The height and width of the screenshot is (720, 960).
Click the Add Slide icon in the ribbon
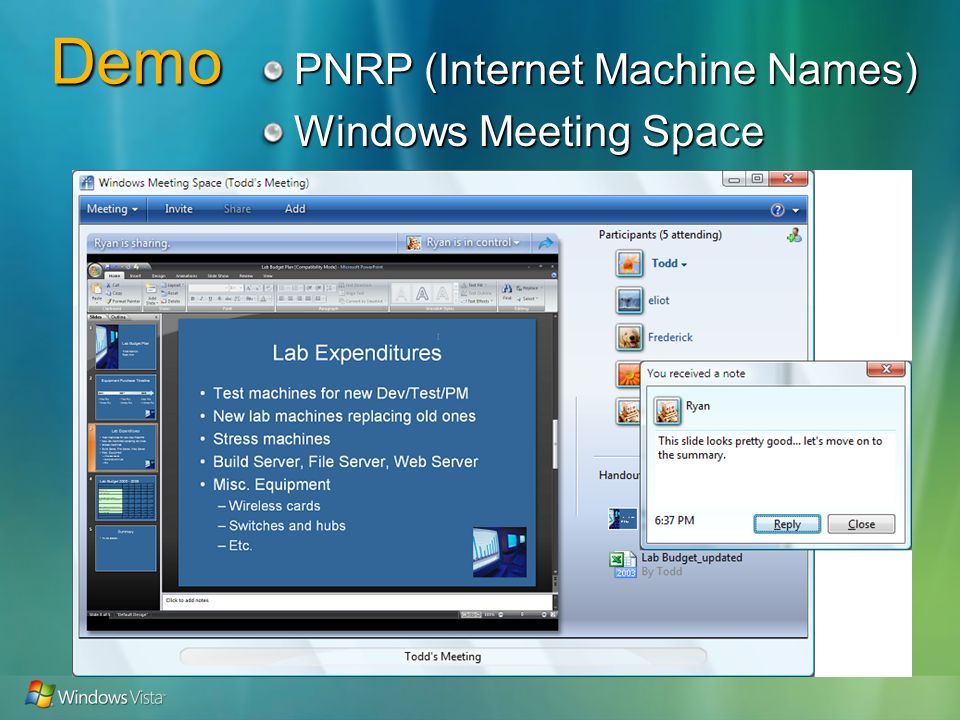pos(151,288)
